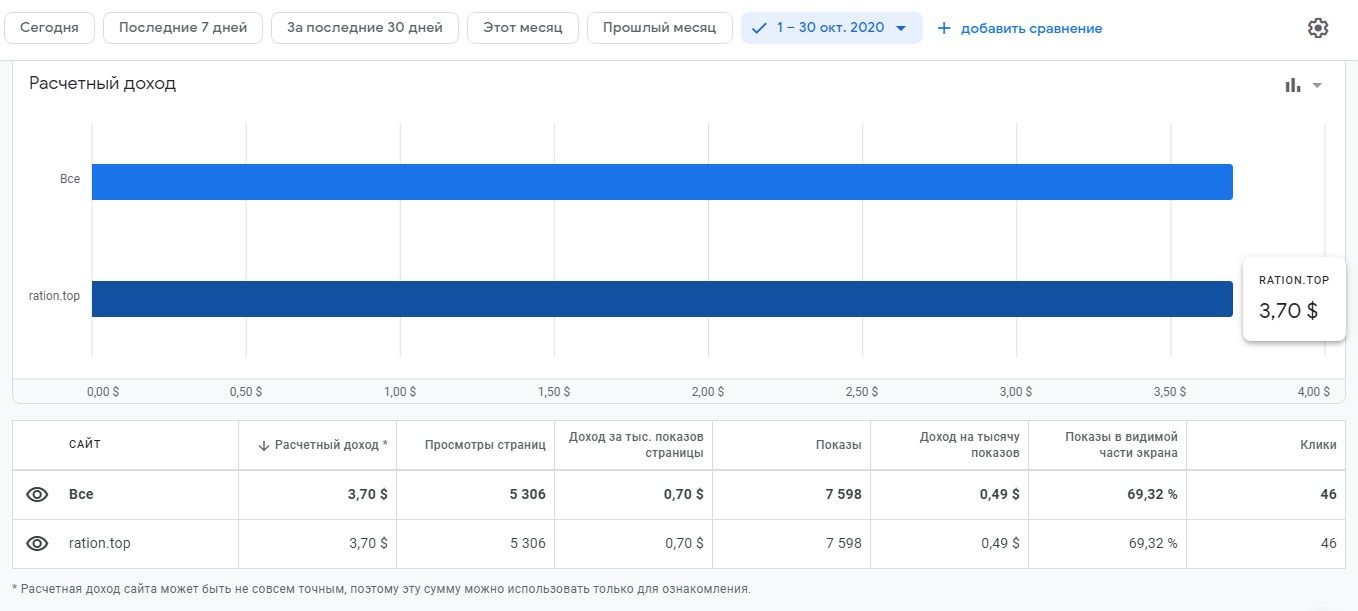
Task: Click the sort arrow beside Расчетный доход
Action: point(264,445)
